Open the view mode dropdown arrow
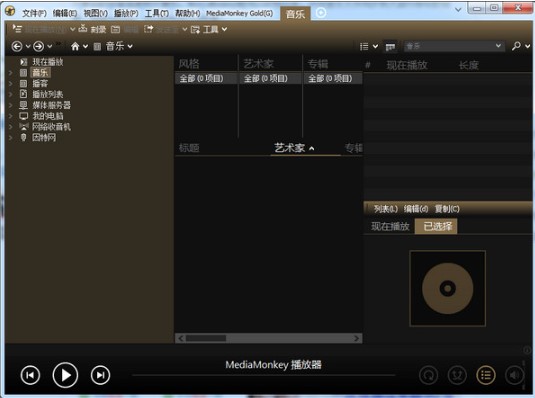This screenshot has width=535, height=398. point(375,46)
